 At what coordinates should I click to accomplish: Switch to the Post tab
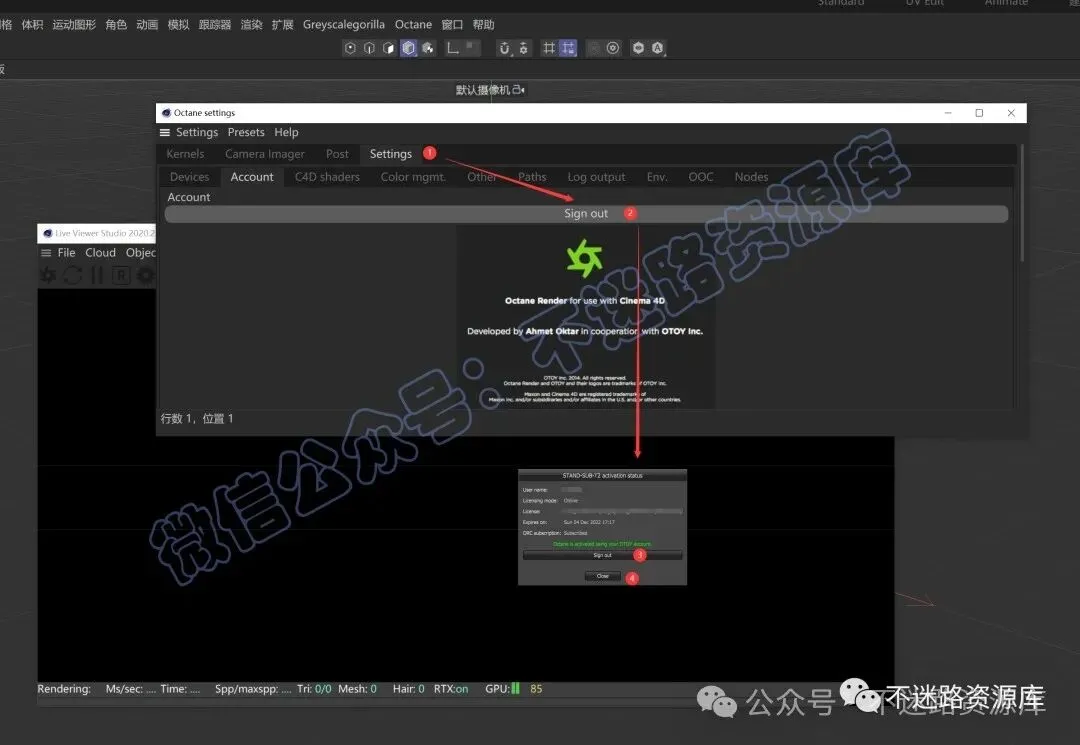click(337, 154)
